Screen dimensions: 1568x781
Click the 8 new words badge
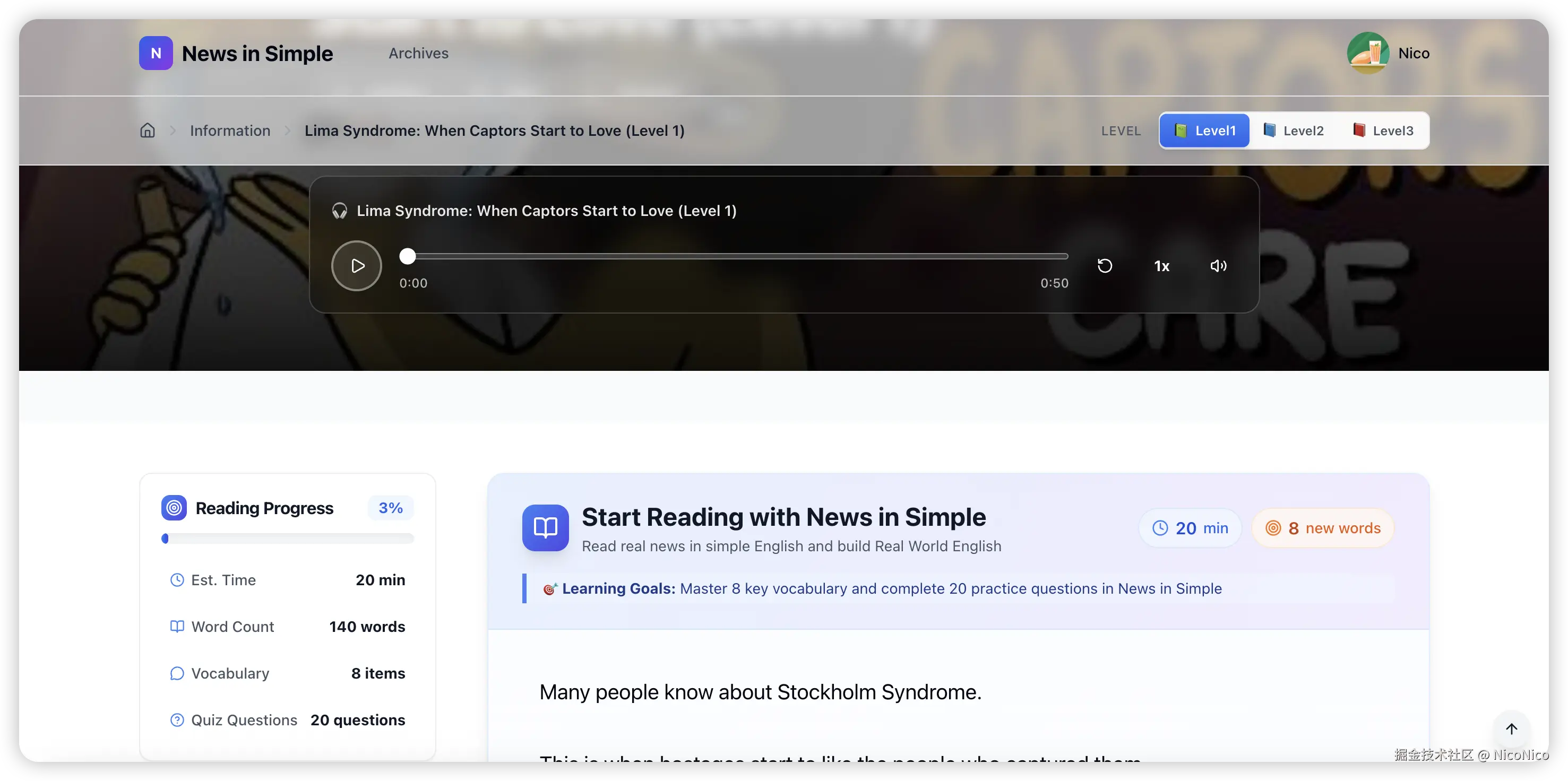[x=1323, y=528]
